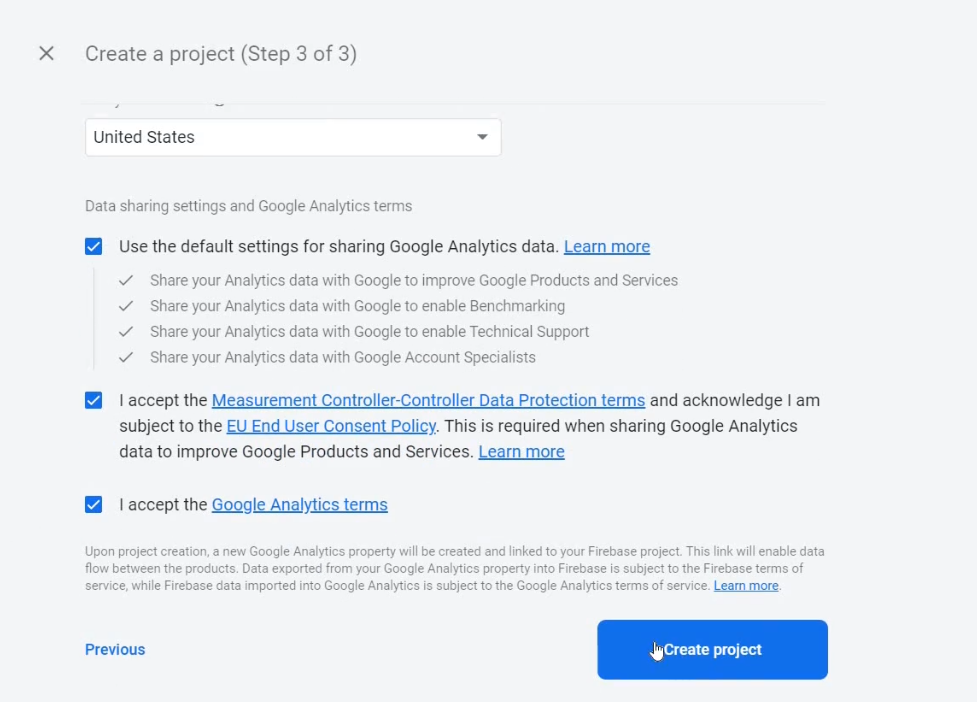The width and height of the screenshot is (977, 702).
Task: Click Learn more beside default sharing settings
Action: tap(607, 247)
